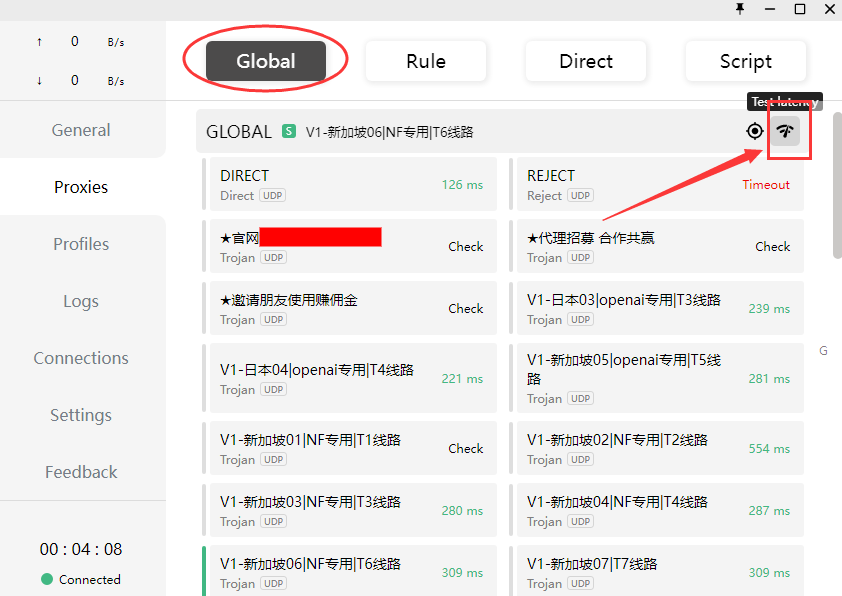Click the pin window icon
The height and width of the screenshot is (596, 842).
(740, 9)
